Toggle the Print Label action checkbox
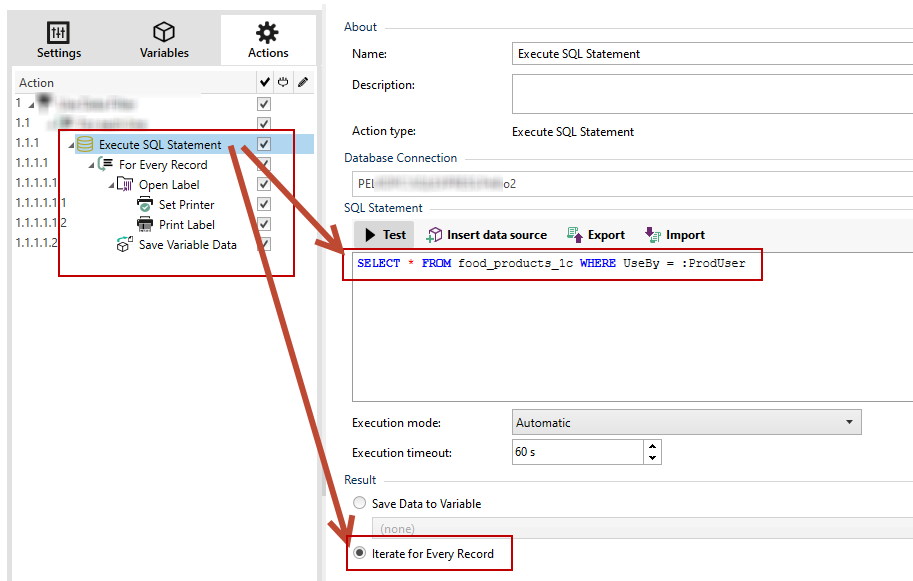The height and width of the screenshot is (581, 913). tap(264, 225)
